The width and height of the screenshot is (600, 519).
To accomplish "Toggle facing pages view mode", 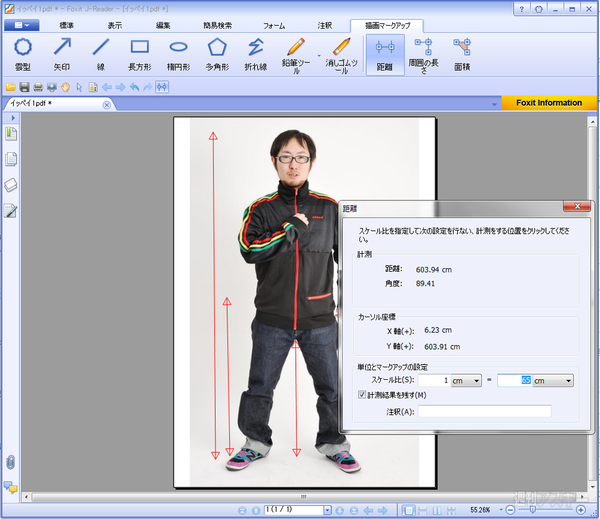I will tap(437, 510).
